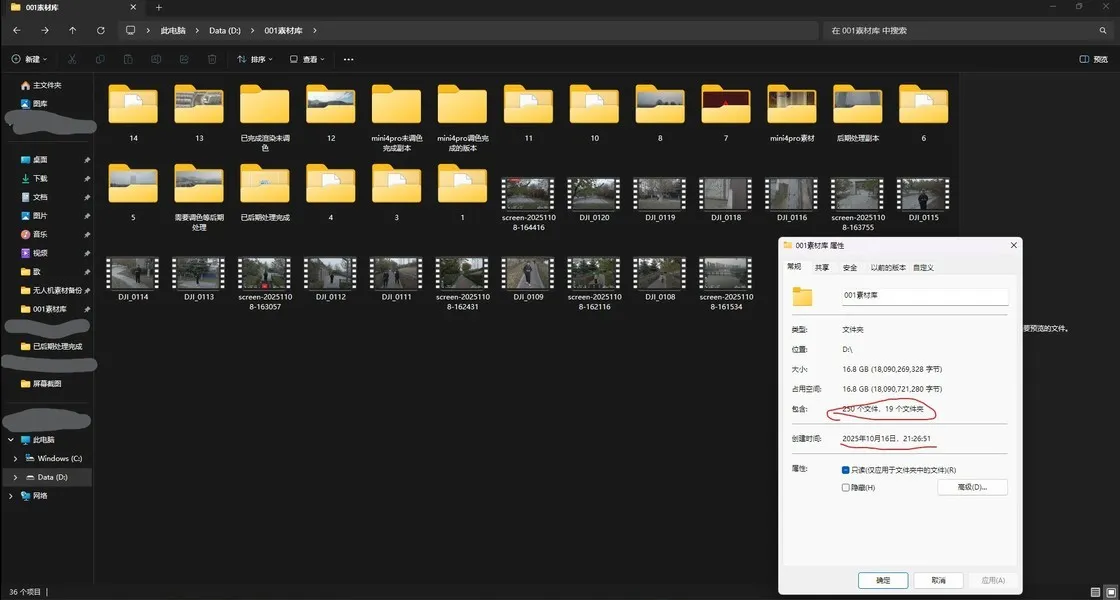The width and height of the screenshot is (1120, 600).
Task: Open the 查看 view dropdown
Action: coord(308,59)
